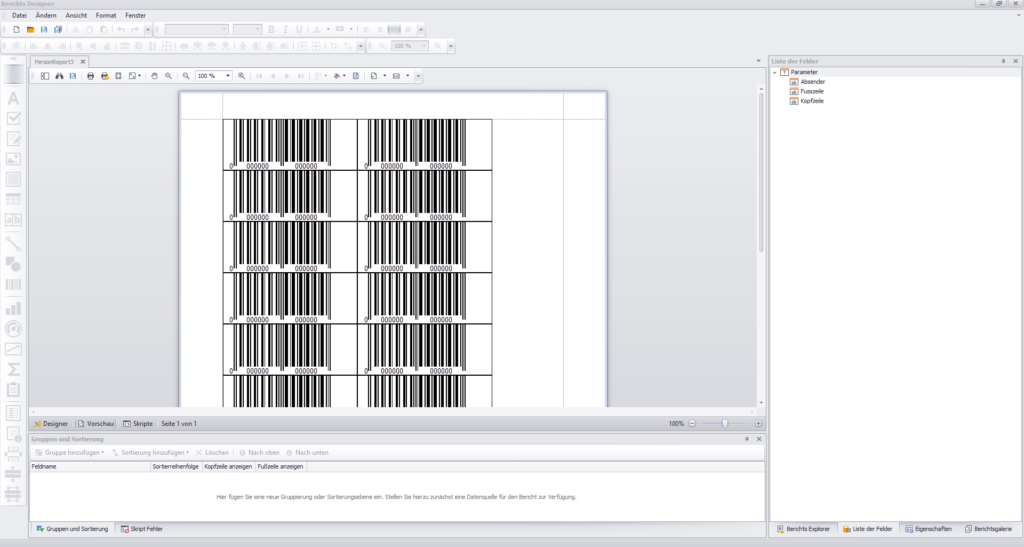1024x547 pixels.
Task: Open the Gruppe hinzufügen dropdown
Action: coord(69,452)
